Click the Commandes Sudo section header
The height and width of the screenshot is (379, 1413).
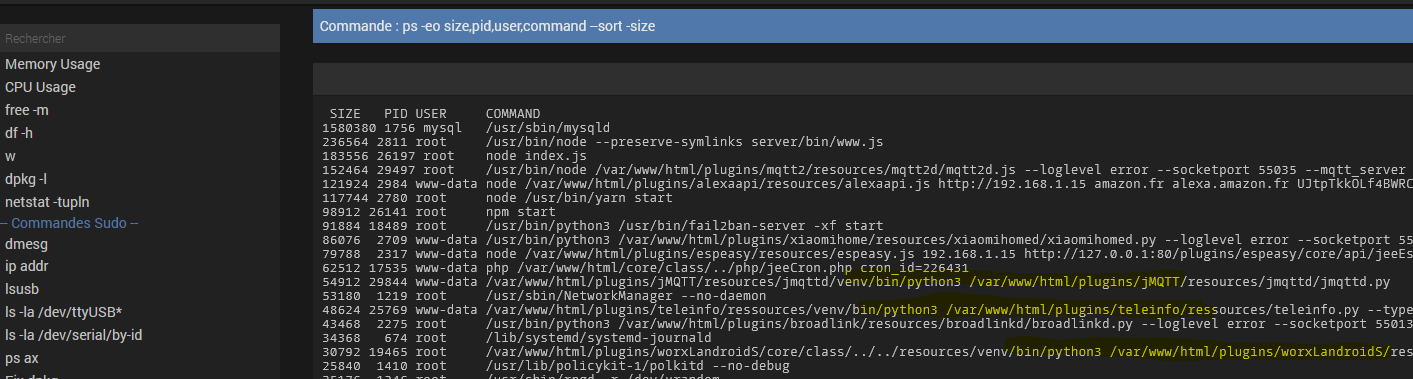(69, 223)
